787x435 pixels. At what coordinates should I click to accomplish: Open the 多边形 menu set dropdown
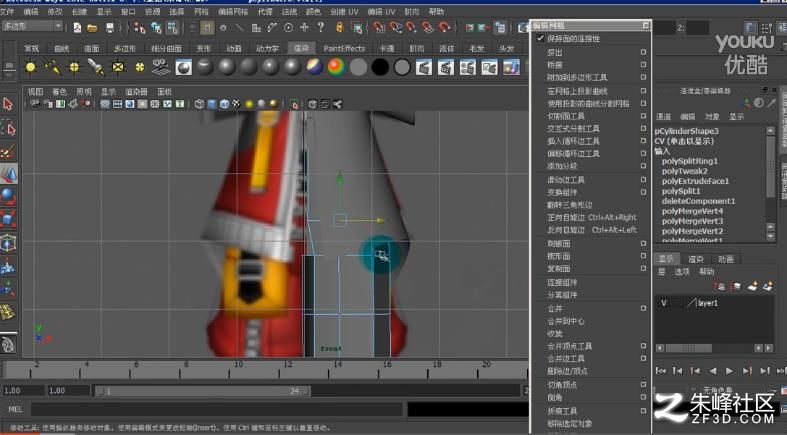pos(32,26)
